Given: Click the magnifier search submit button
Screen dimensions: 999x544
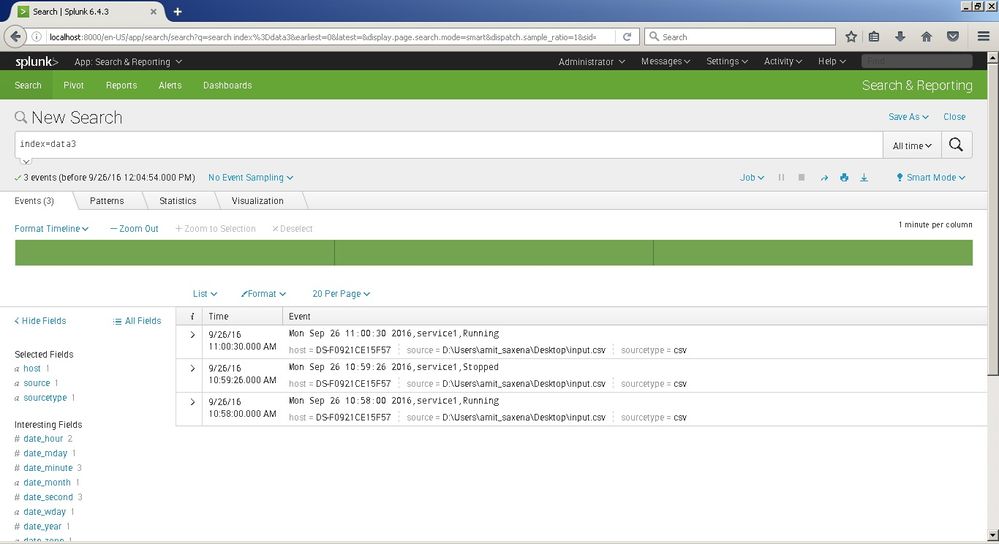Looking at the screenshot, I should 956,145.
